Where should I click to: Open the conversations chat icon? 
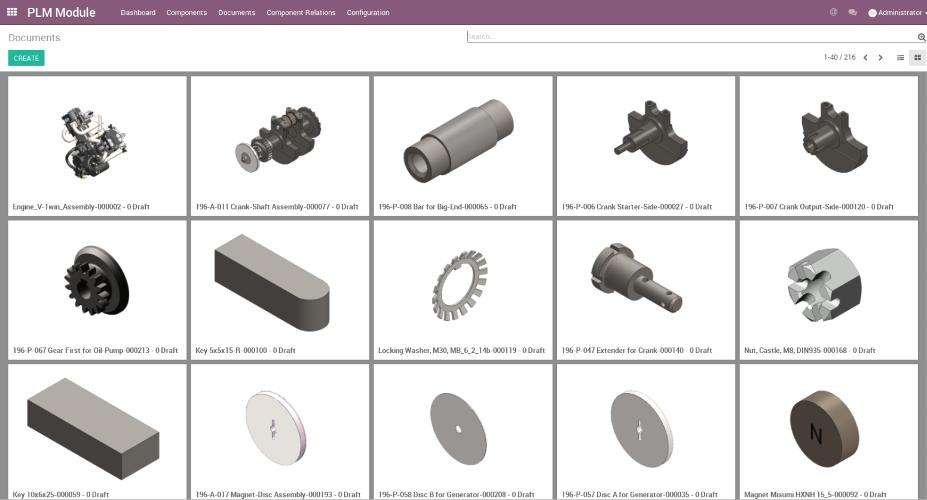click(x=853, y=12)
